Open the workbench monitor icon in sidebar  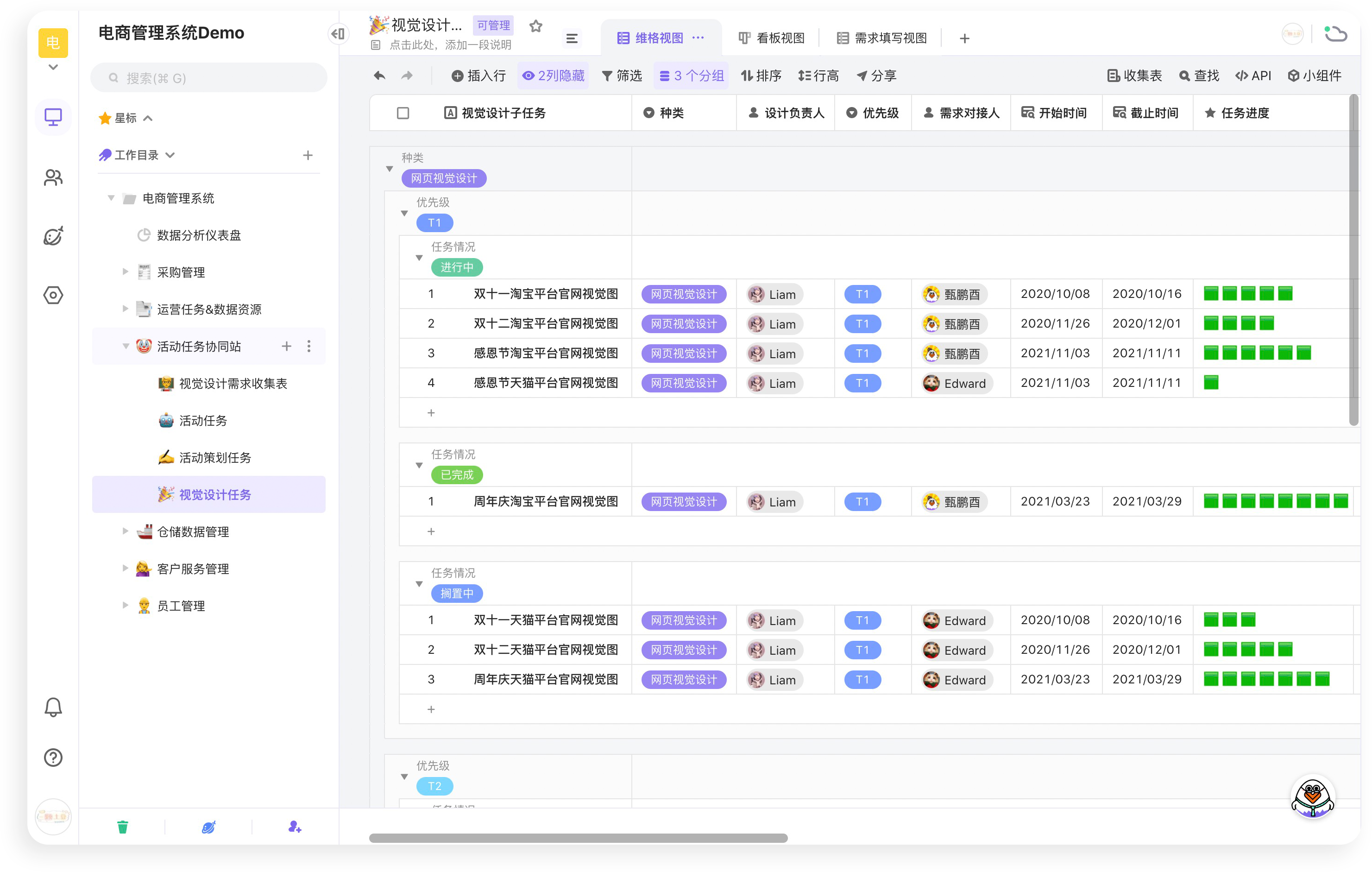53,117
